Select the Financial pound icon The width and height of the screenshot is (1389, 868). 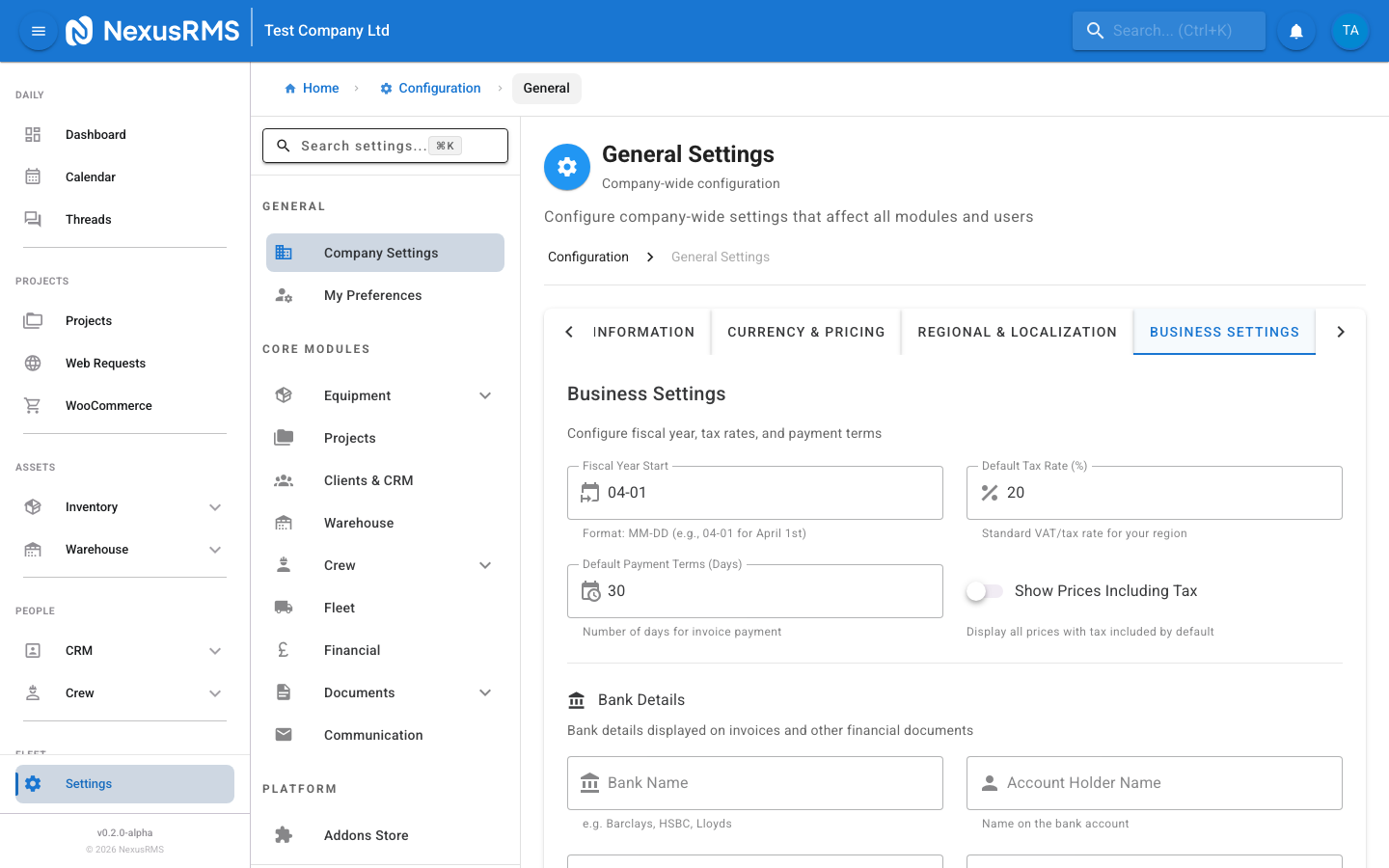pos(283,649)
